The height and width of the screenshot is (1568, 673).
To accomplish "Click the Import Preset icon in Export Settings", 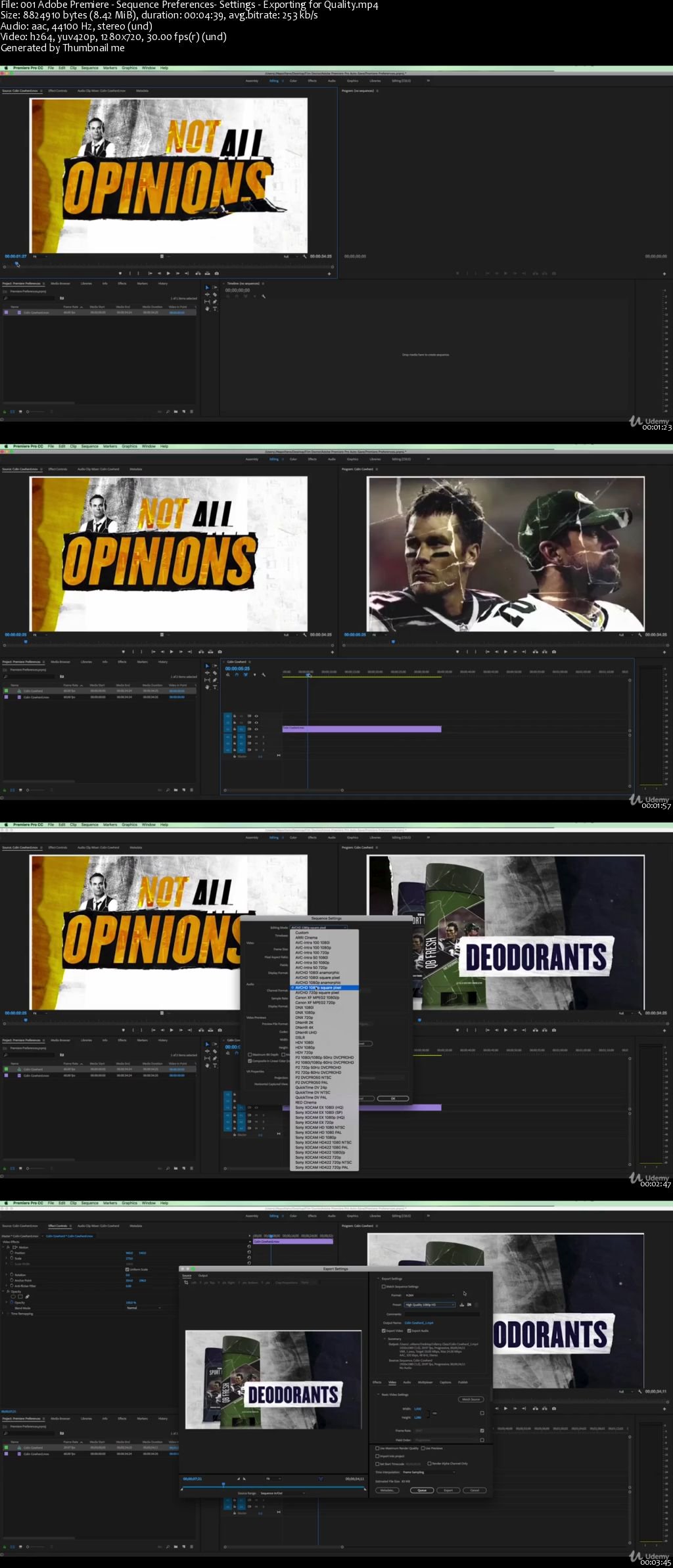I will (469, 1305).
